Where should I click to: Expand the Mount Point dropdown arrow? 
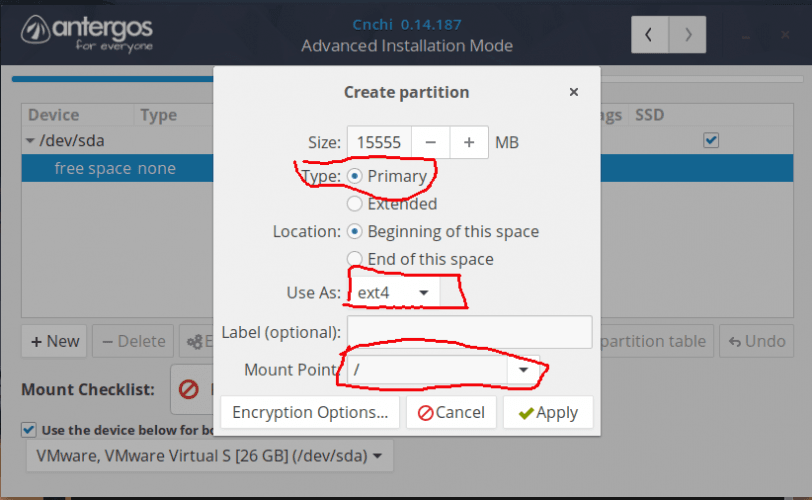[x=524, y=370]
